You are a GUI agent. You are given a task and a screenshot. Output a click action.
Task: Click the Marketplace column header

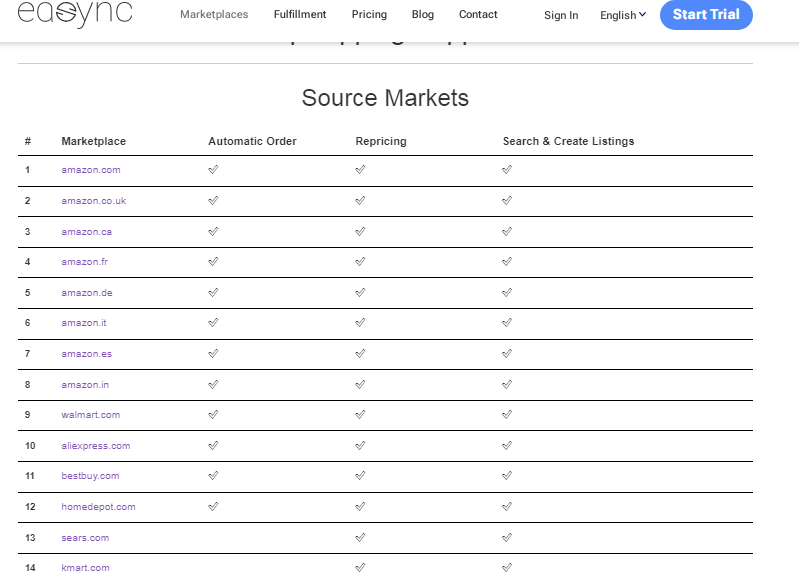click(94, 141)
